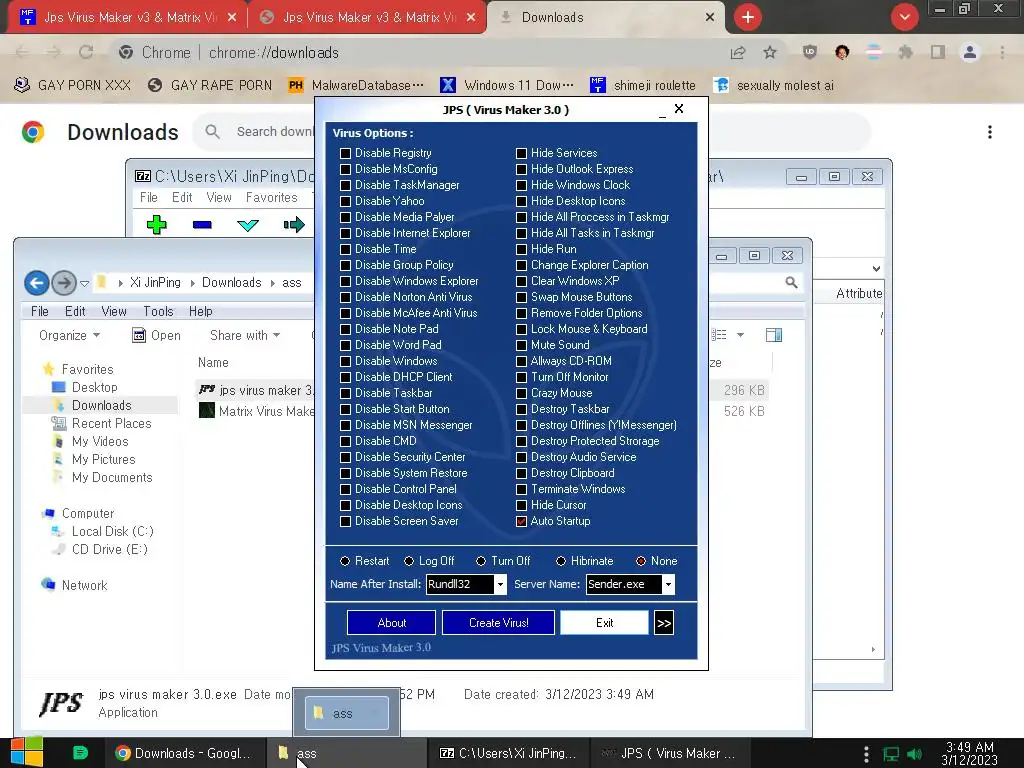Open the view options dropdown arrow in Explorer
The image size is (1024, 768).
[x=740, y=335]
